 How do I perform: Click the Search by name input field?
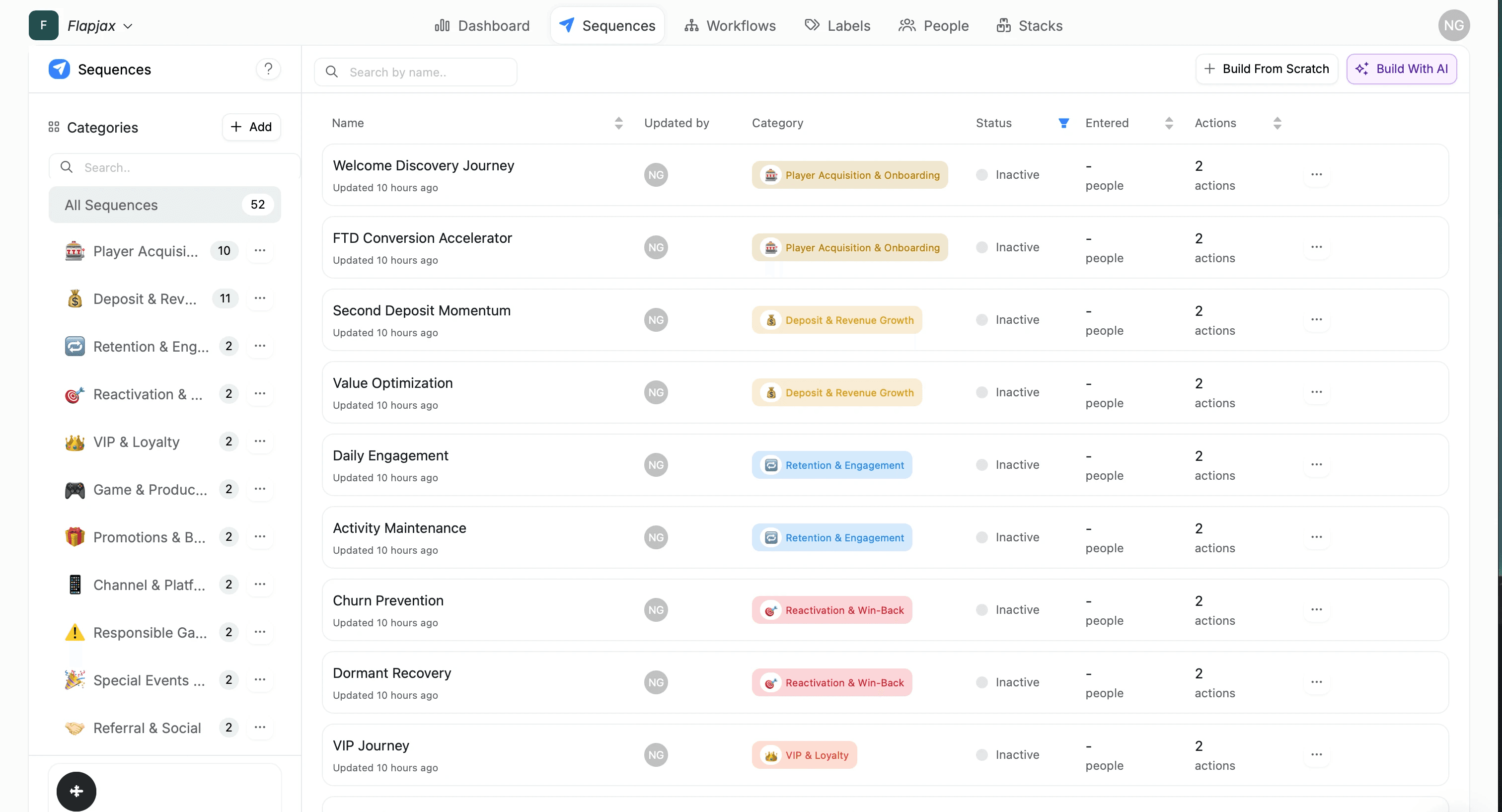416,73
